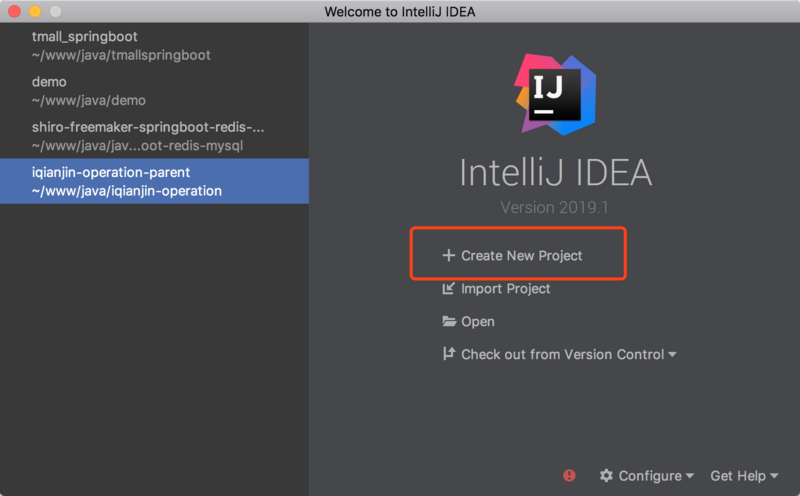Minimize the Welcome window with yellow button

[35, 11]
